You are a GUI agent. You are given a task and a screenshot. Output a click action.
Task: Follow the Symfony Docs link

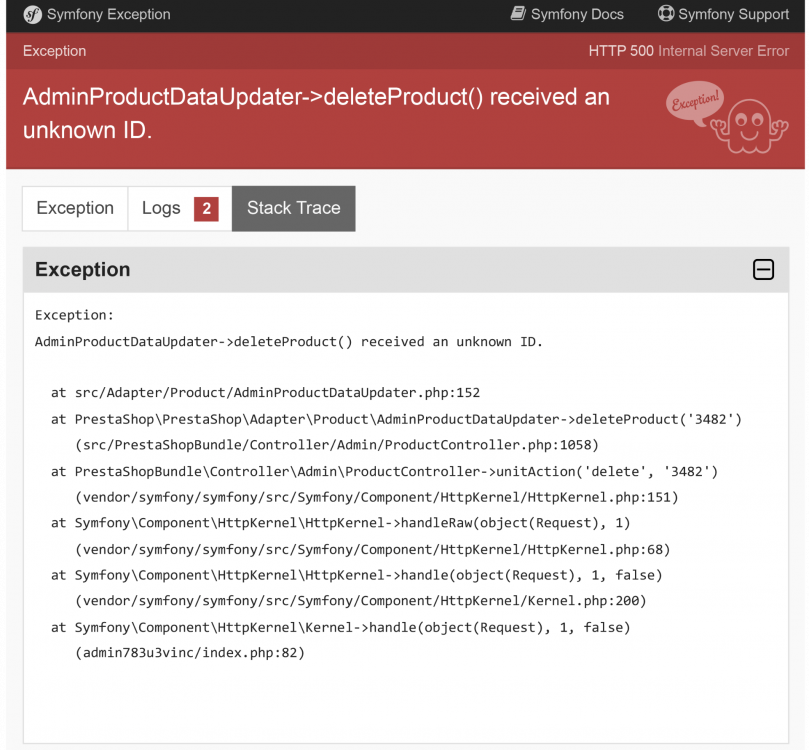[x=576, y=14]
